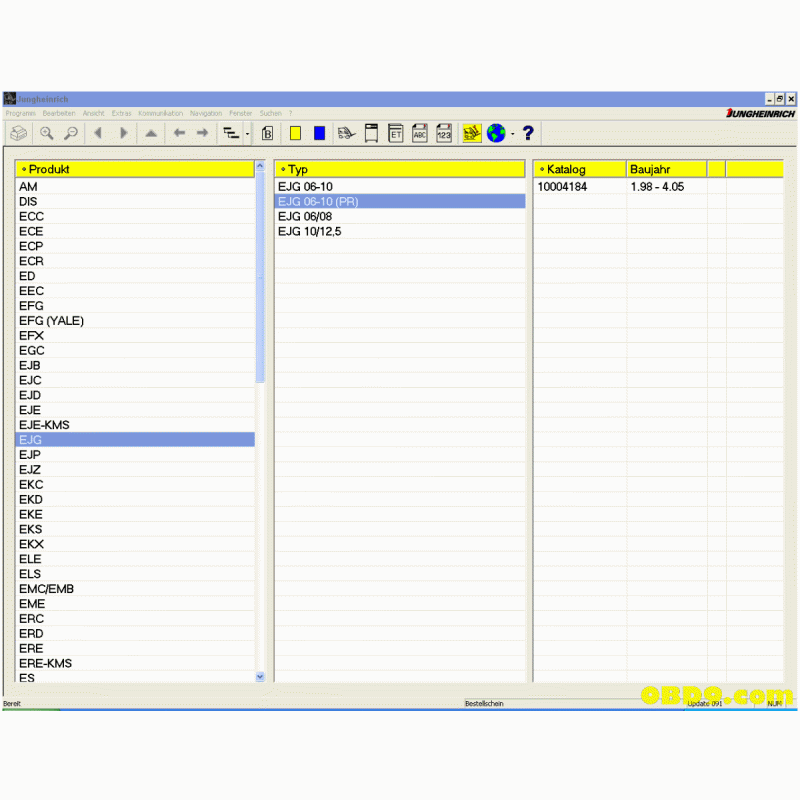
Task: Select product EJE-KMS
Action: [135, 425]
